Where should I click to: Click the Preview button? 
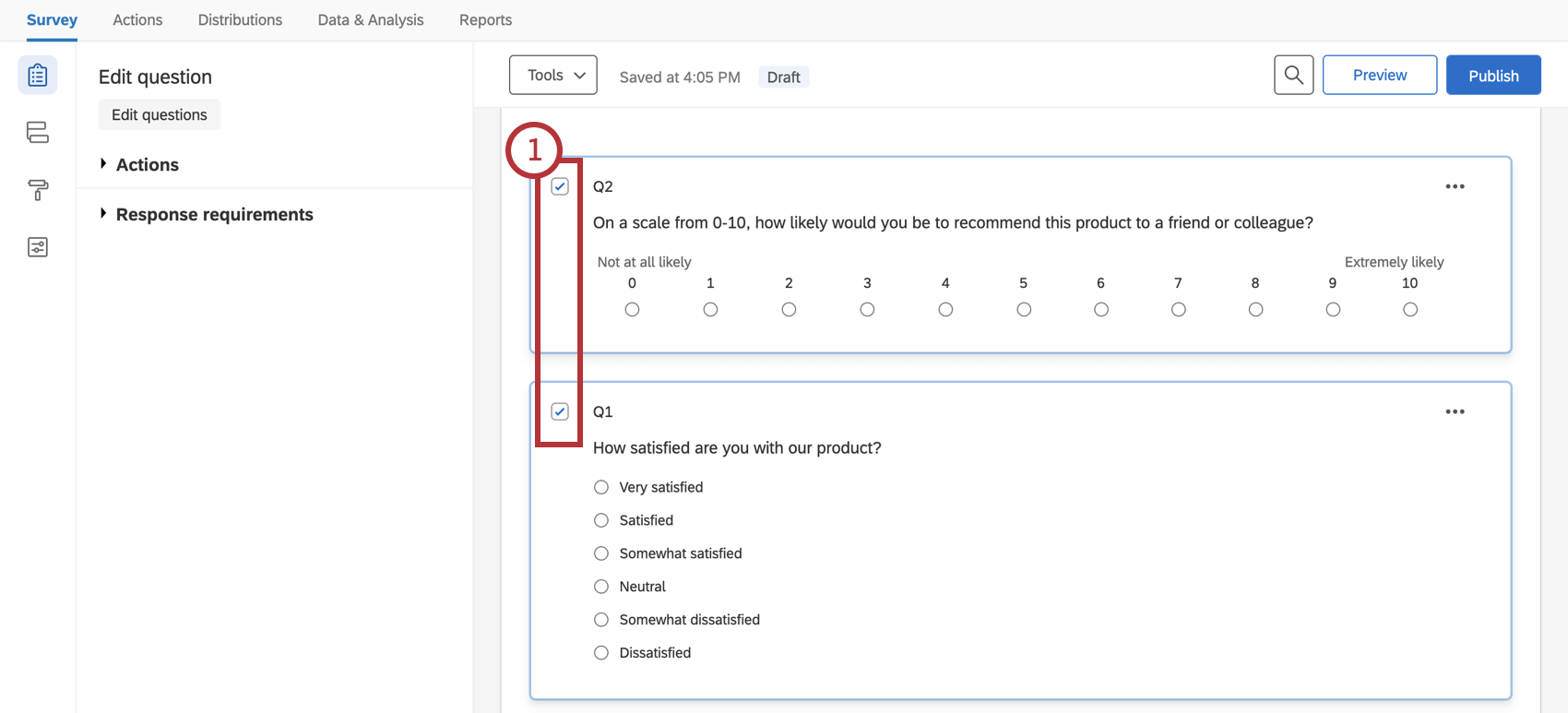[x=1379, y=76]
